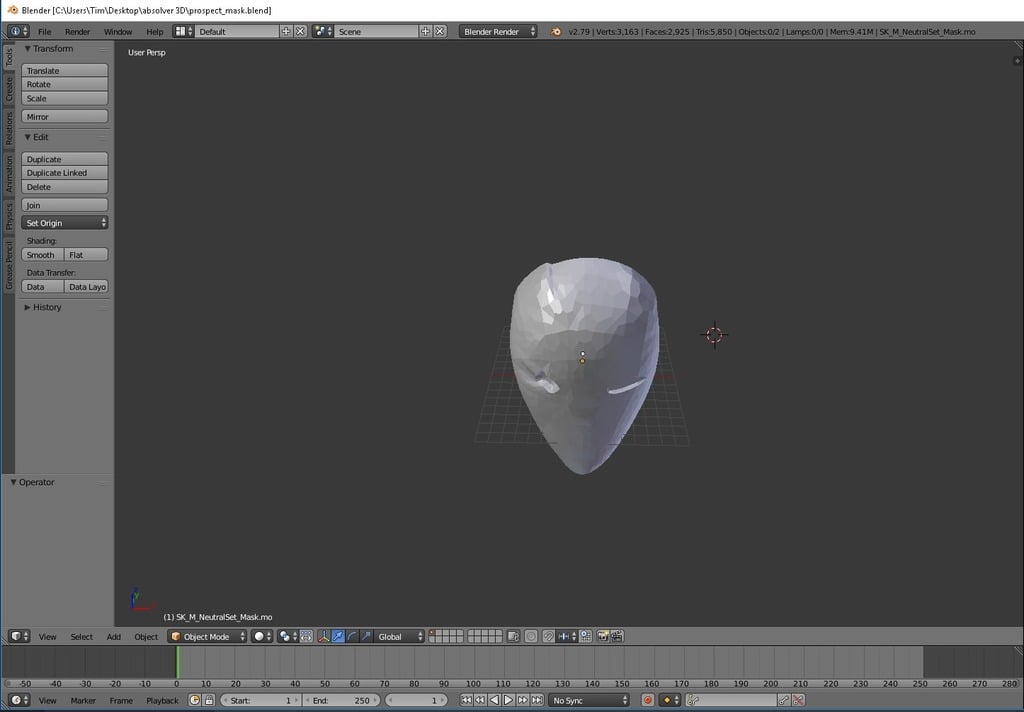Click OpenGL render image camera icon

[603, 636]
